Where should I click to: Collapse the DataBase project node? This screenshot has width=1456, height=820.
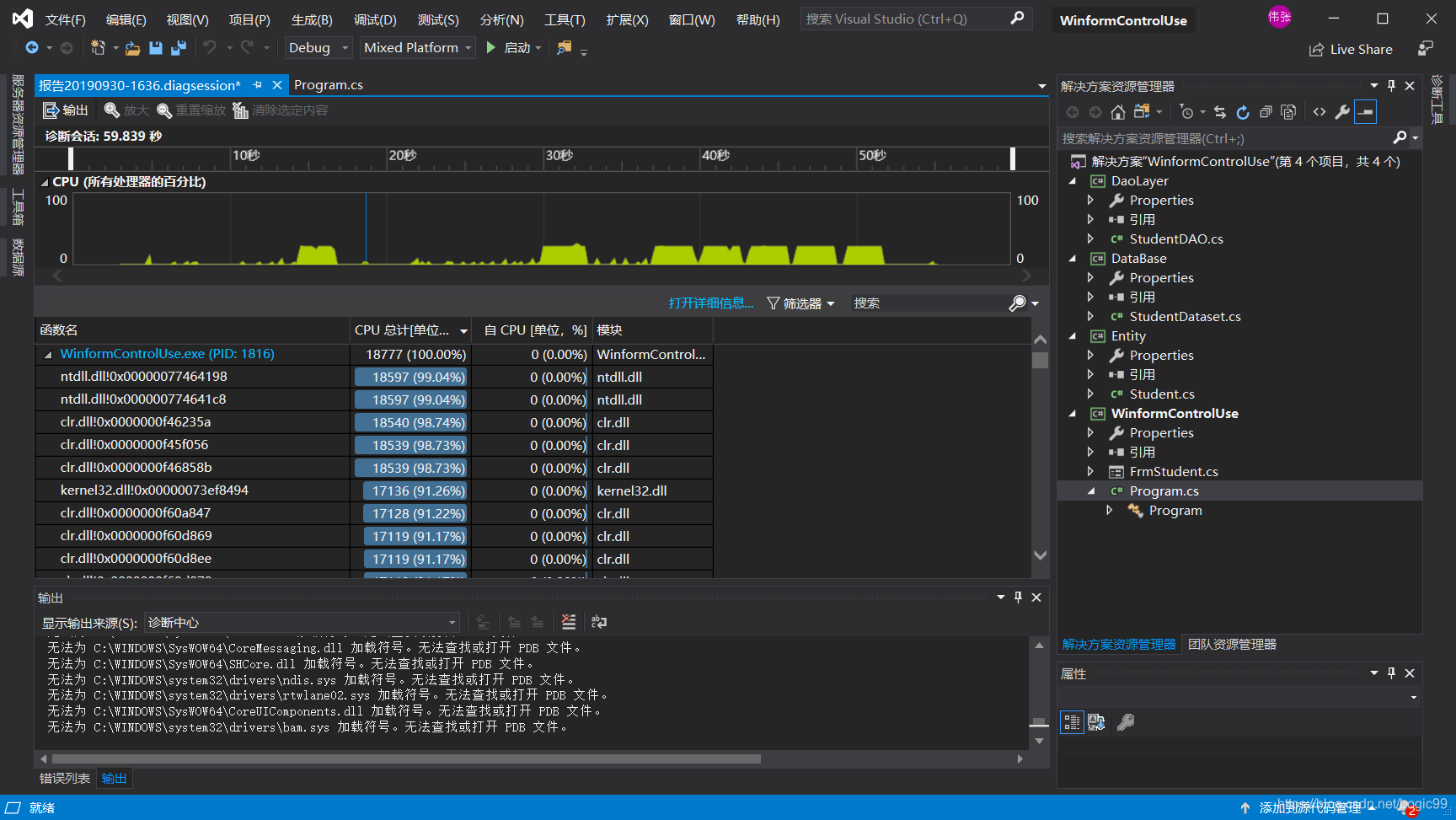pos(1073,259)
